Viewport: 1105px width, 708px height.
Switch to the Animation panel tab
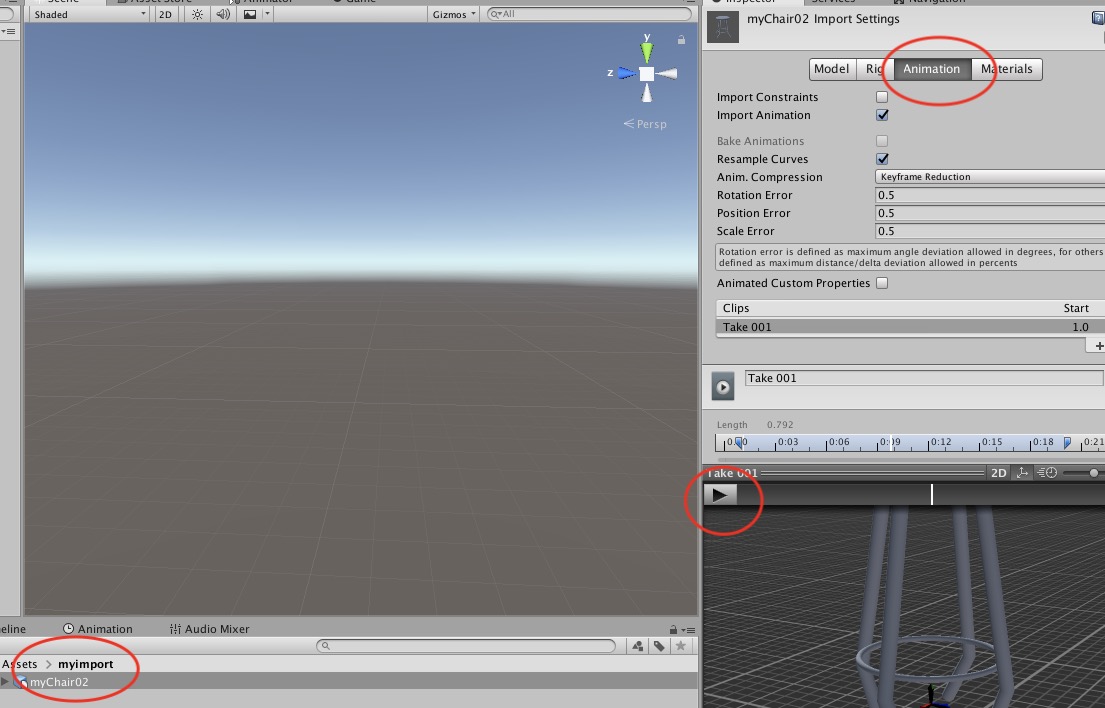point(98,629)
